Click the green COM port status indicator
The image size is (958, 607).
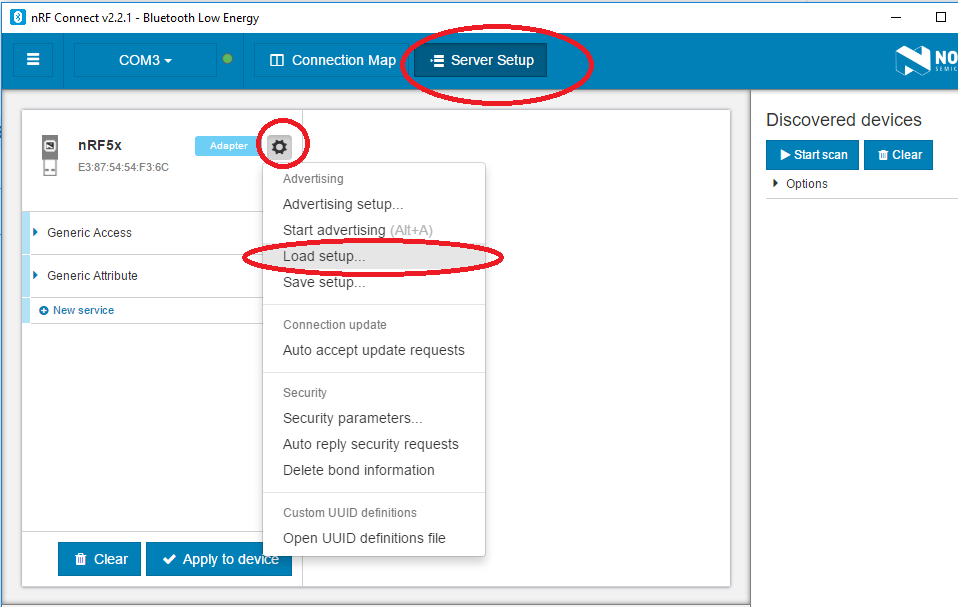tap(227, 59)
